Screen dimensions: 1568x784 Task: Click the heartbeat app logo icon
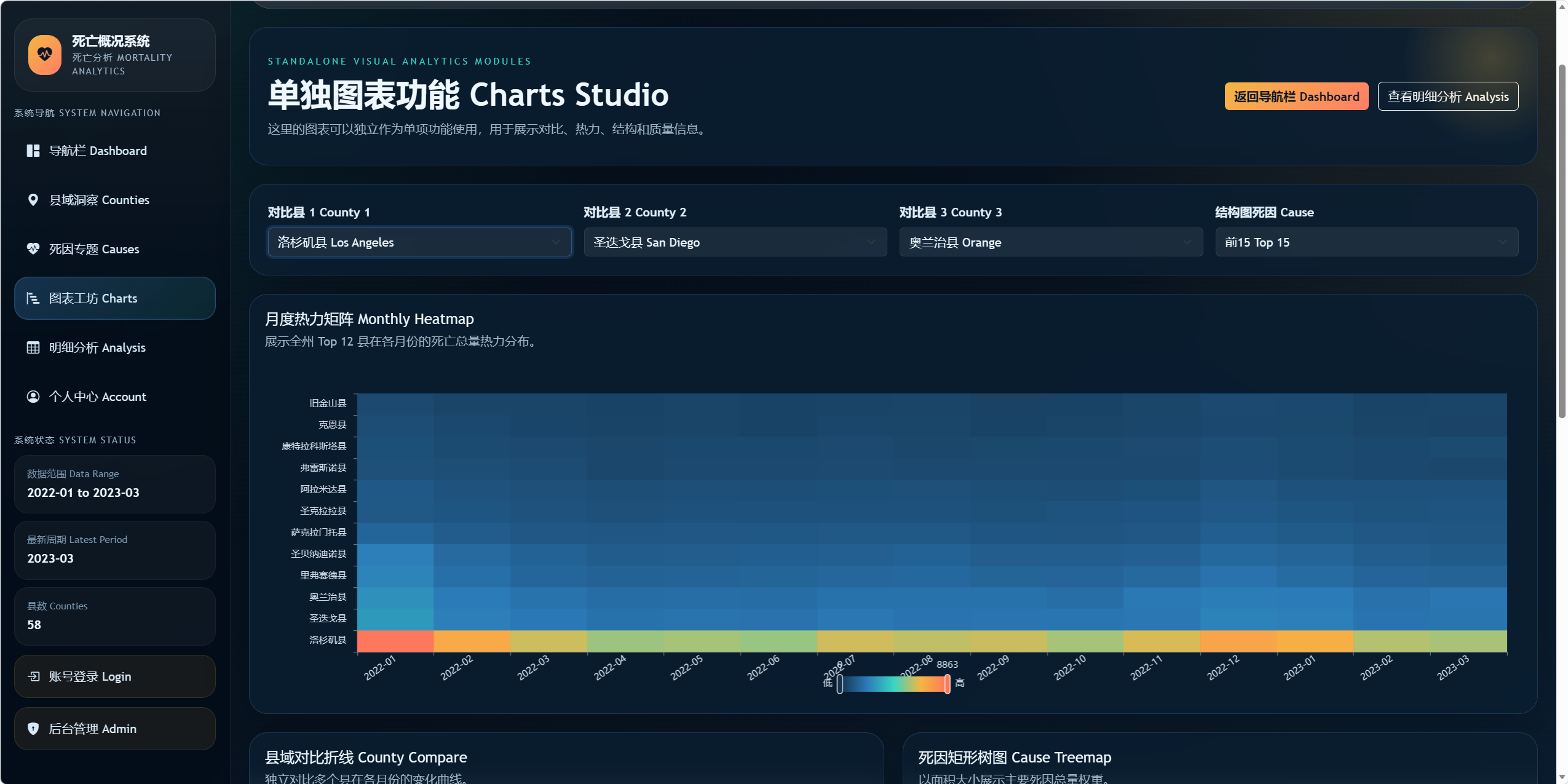44,55
